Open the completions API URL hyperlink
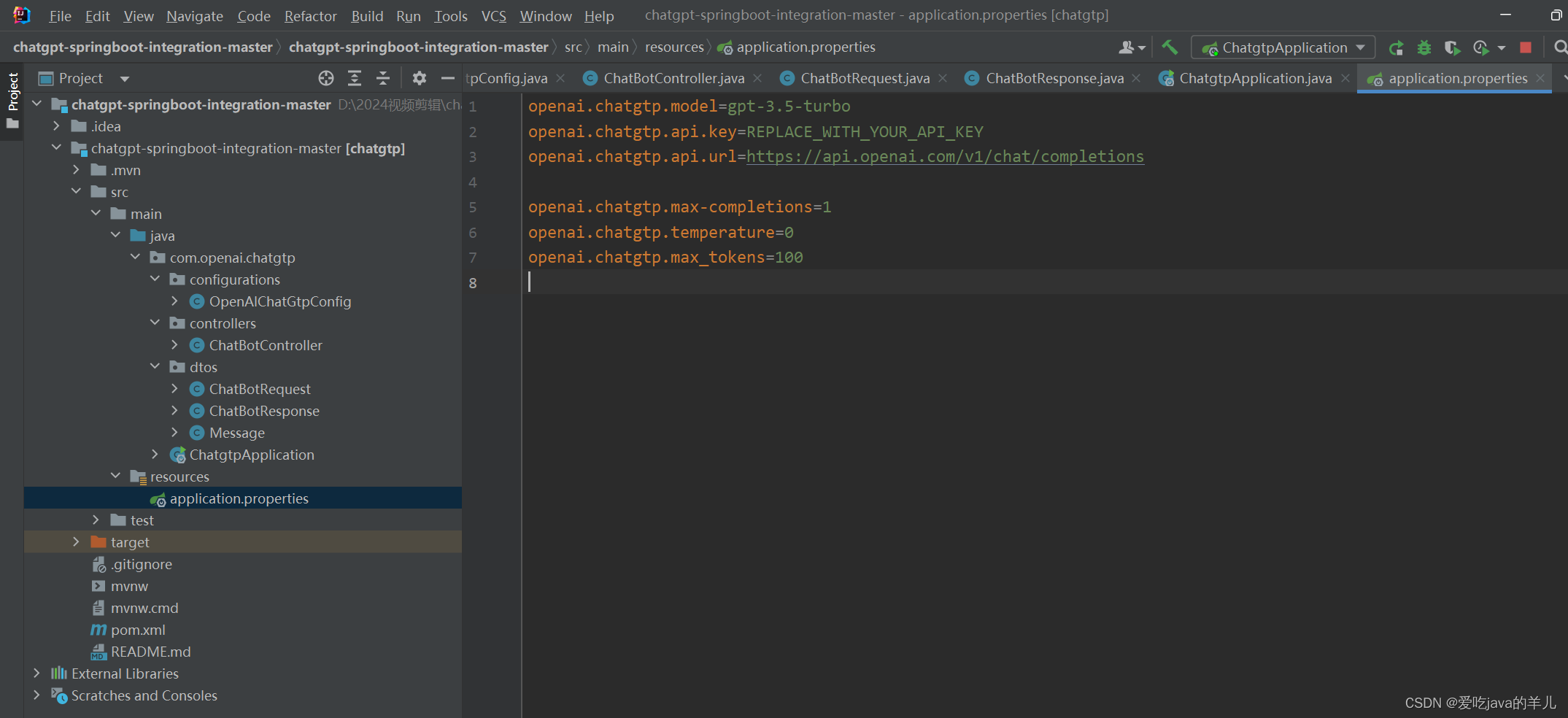1568x718 pixels. pyautogui.click(x=945, y=156)
